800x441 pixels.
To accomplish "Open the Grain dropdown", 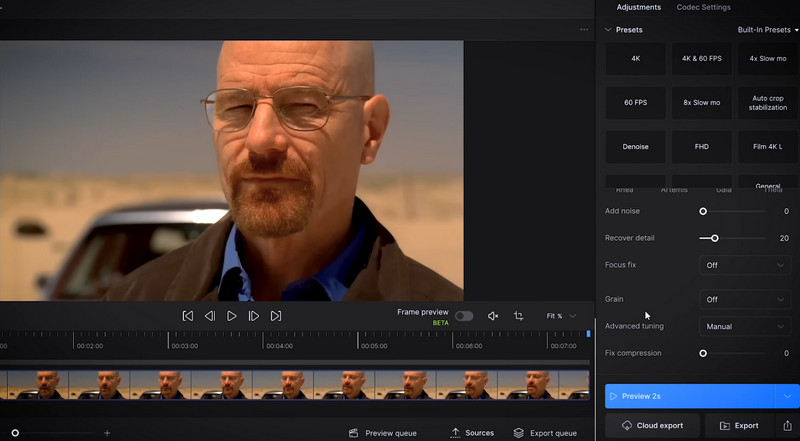I will tap(745, 299).
